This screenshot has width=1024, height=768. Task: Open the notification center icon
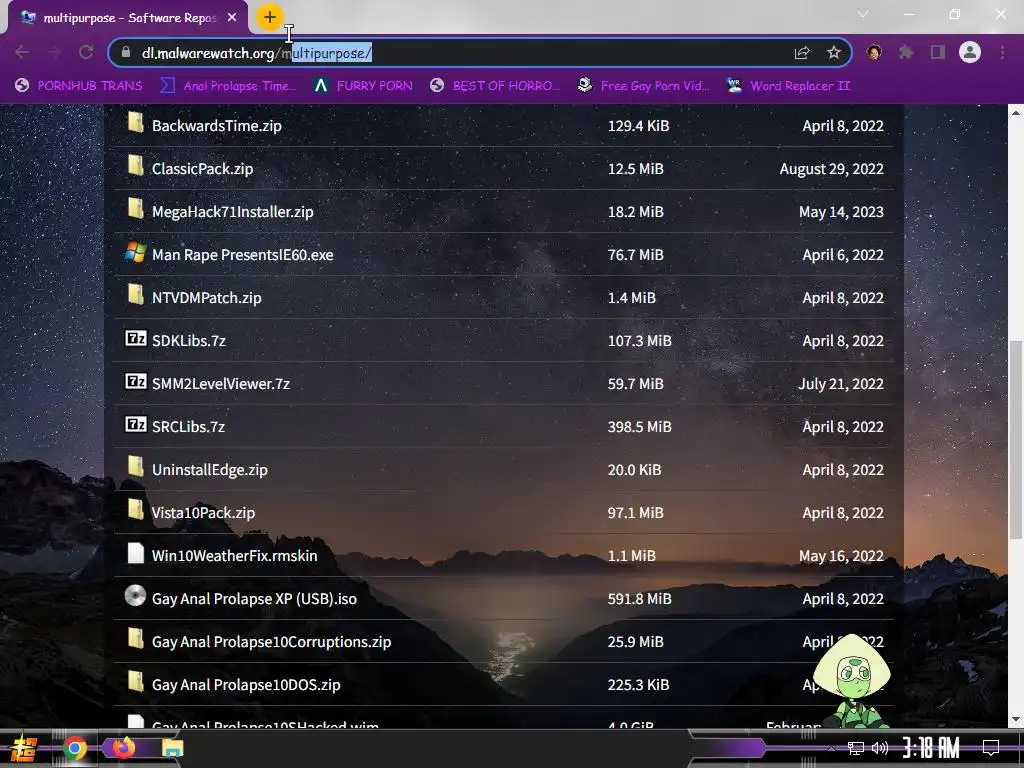[991, 748]
